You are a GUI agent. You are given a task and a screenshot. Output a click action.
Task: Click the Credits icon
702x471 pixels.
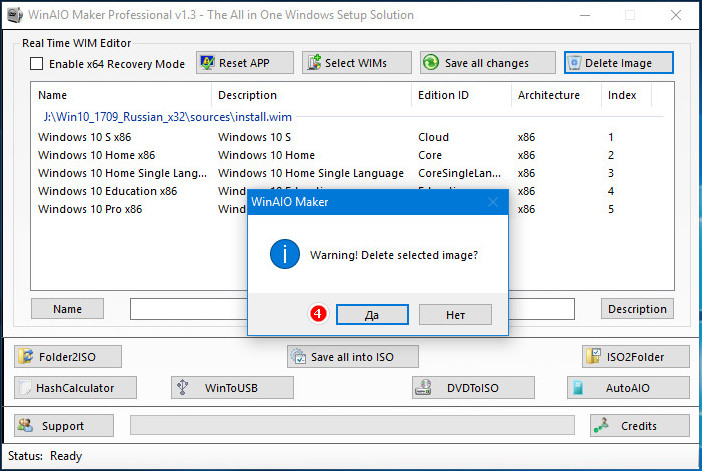tap(601, 426)
